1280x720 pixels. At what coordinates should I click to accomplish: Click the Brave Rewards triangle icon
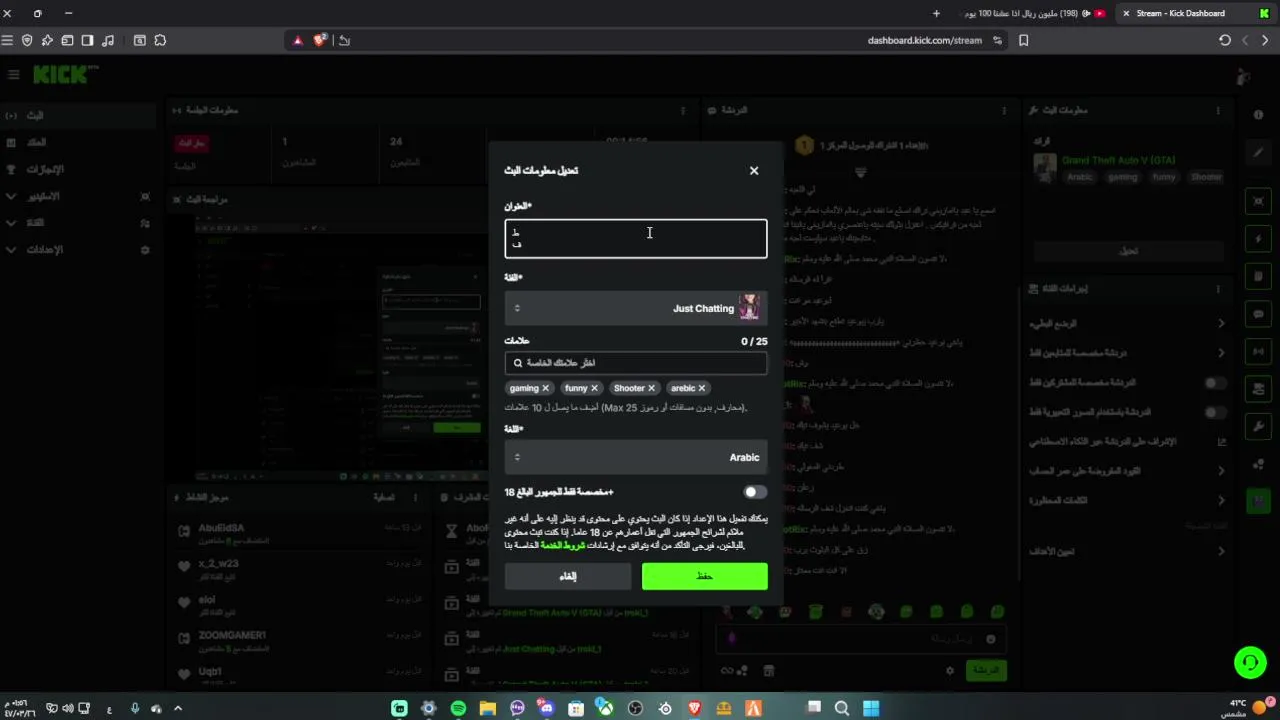(x=298, y=40)
